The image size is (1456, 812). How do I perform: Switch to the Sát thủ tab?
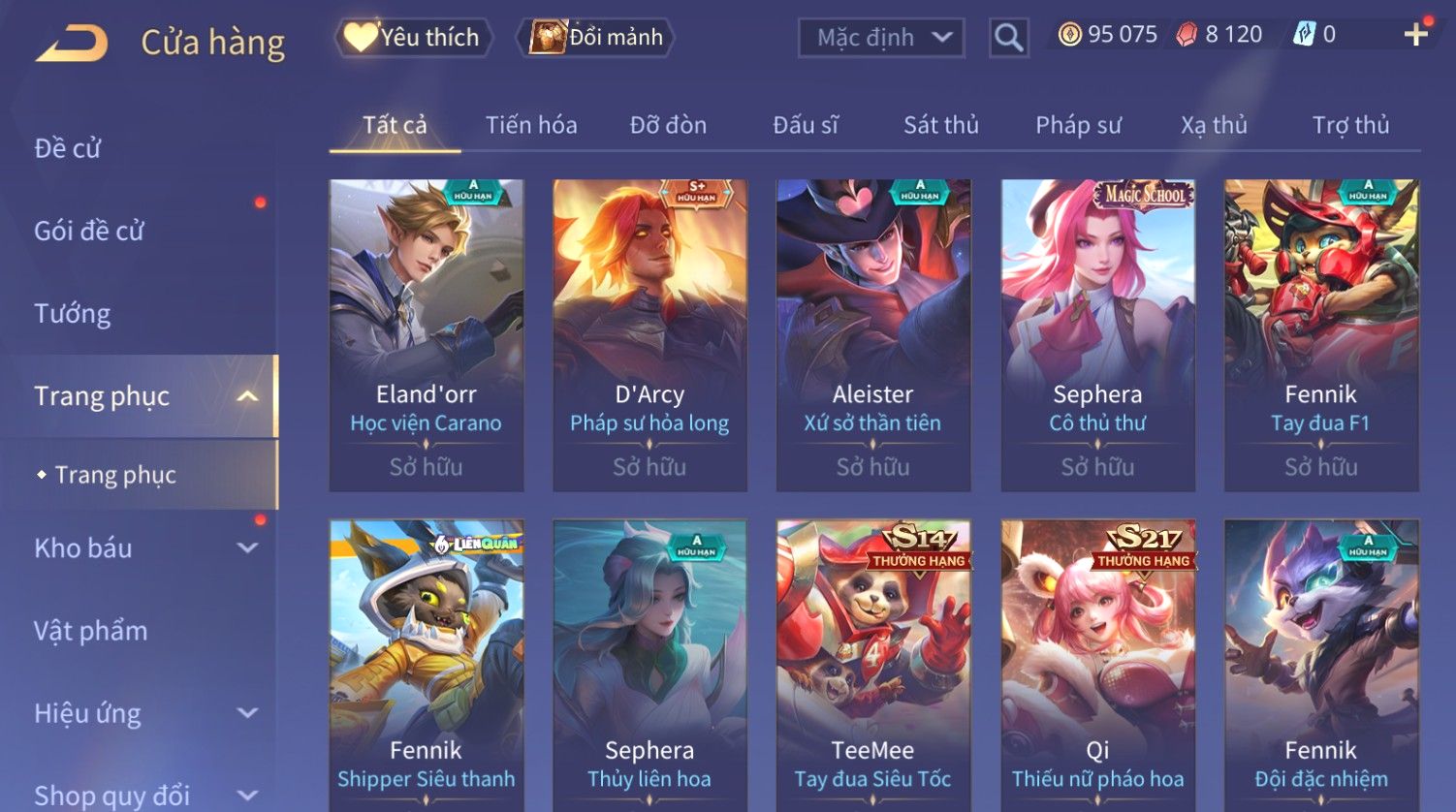941,125
